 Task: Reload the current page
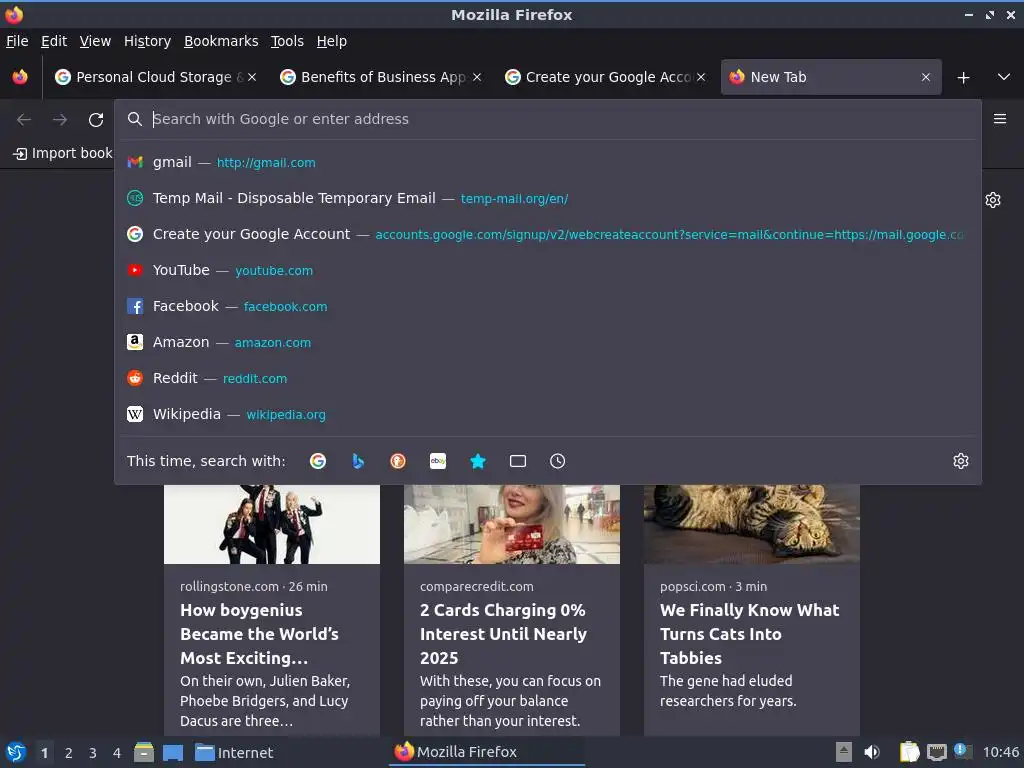click(x=96, y=120)
